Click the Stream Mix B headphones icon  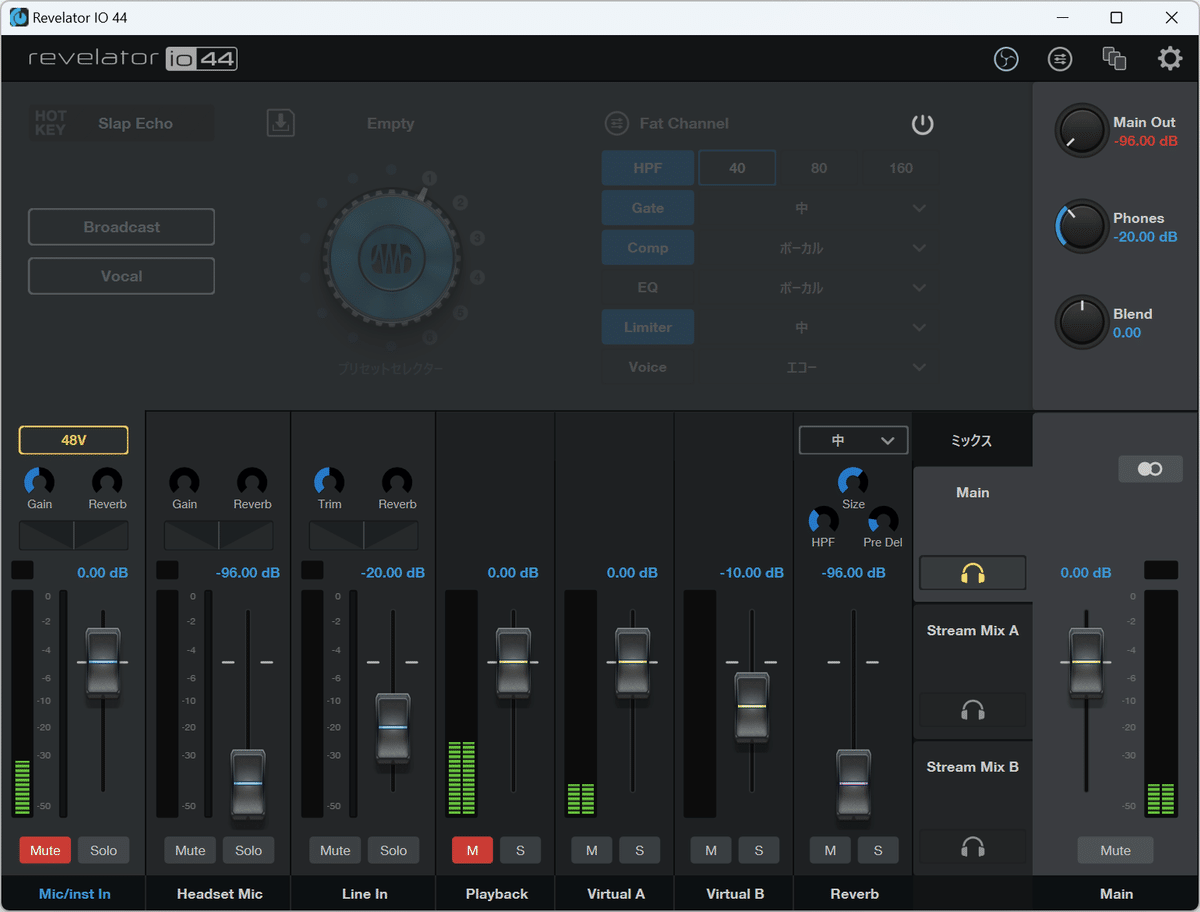point(973,847)
